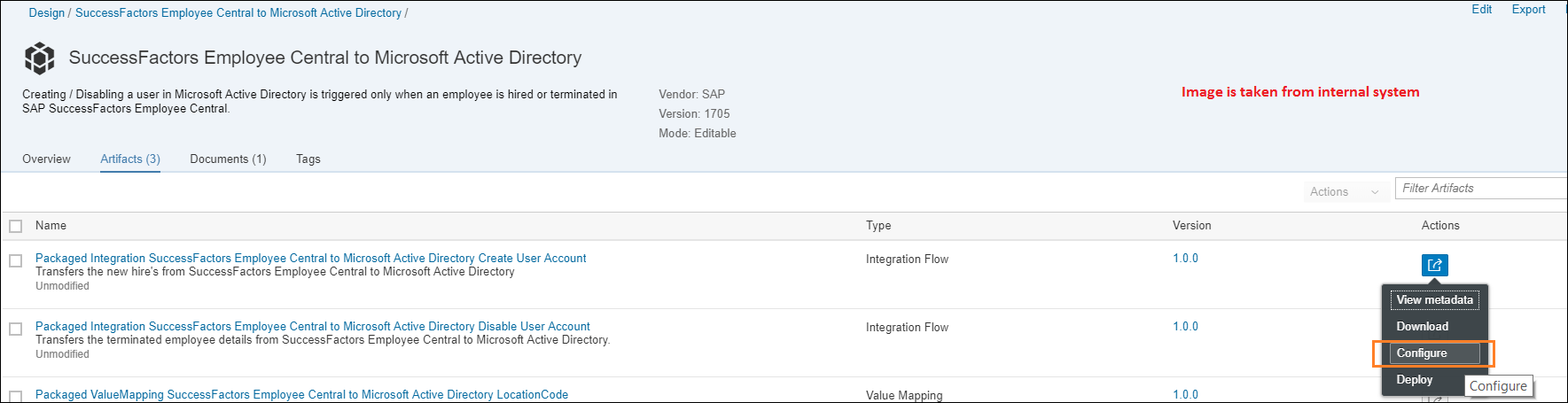This screenshot has width=1568, height=403.
Task: Click the Actions column header
Action: 1440,226
